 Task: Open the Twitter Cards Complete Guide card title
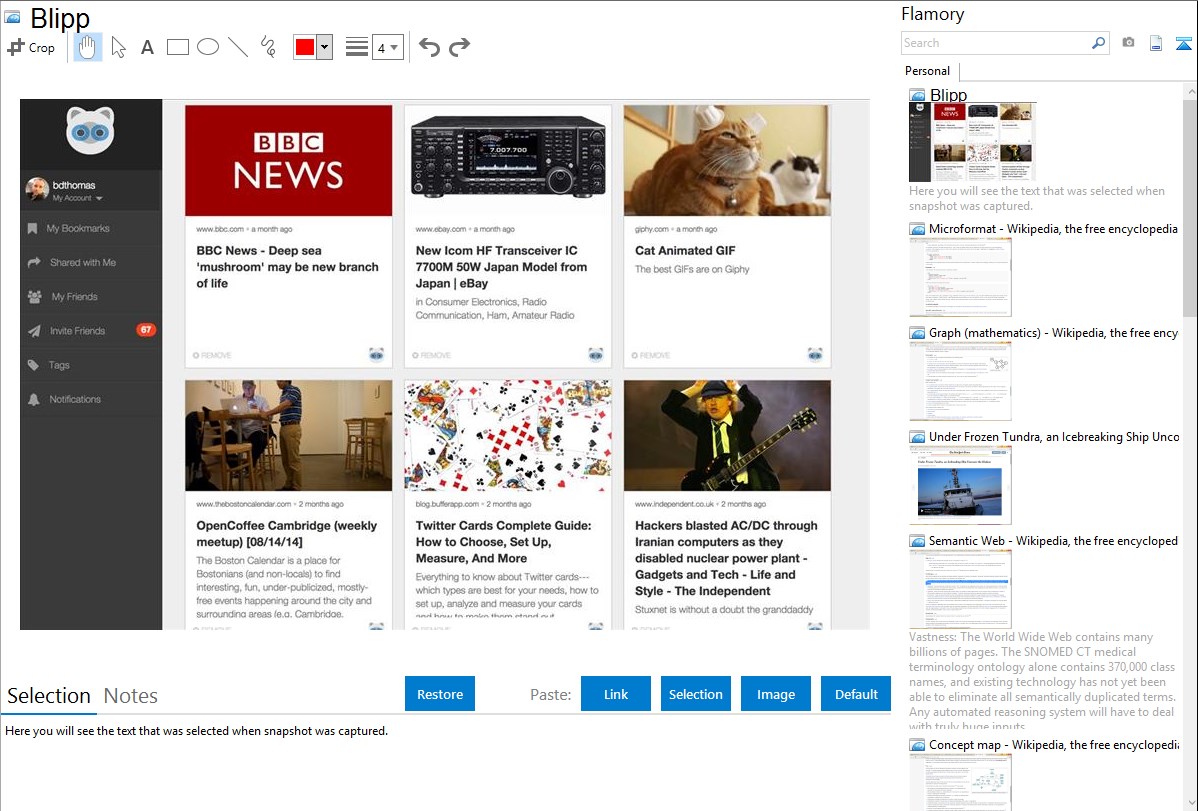click(x=503, y=542)
